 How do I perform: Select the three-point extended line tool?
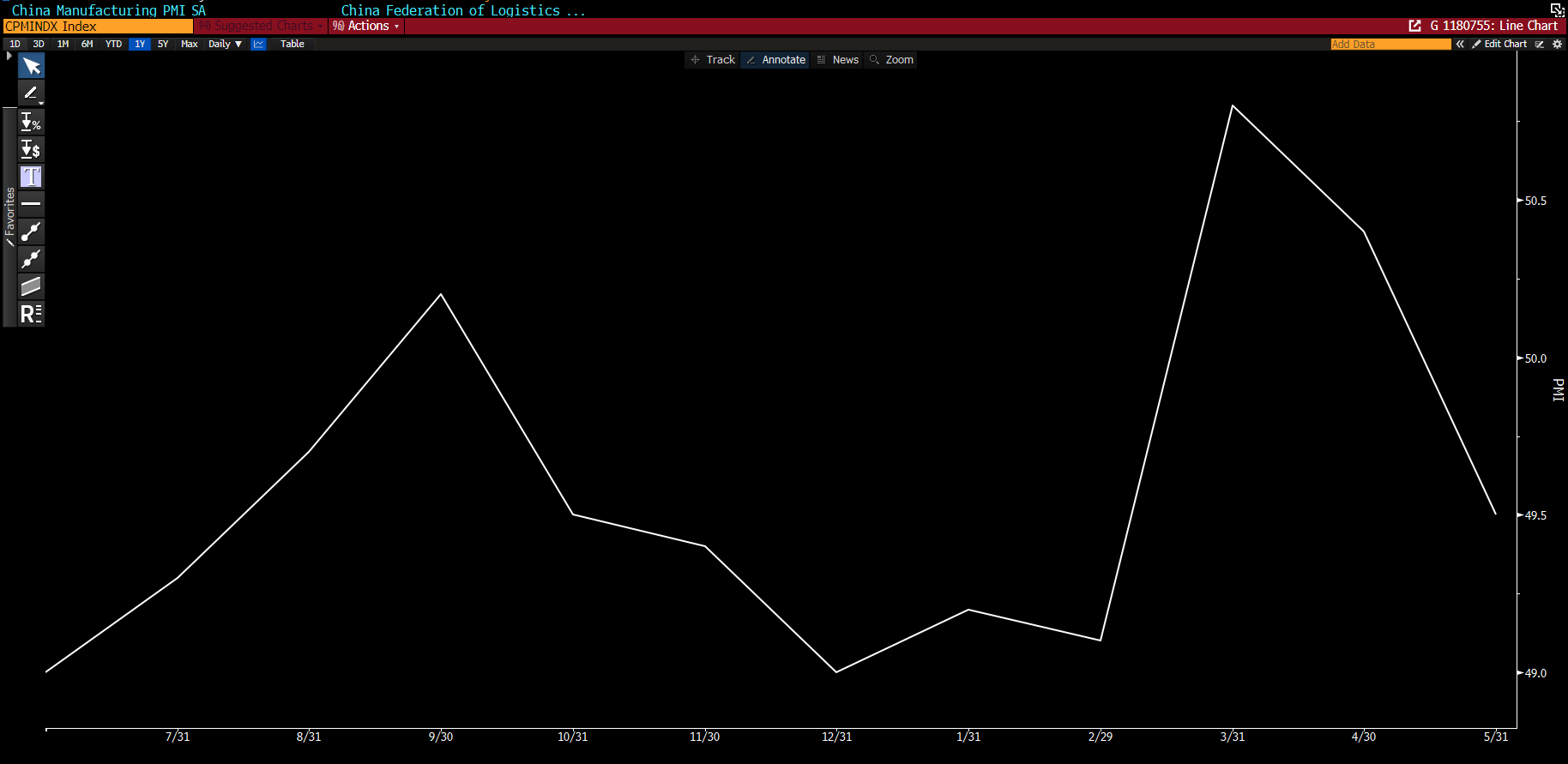pos(31,259)
